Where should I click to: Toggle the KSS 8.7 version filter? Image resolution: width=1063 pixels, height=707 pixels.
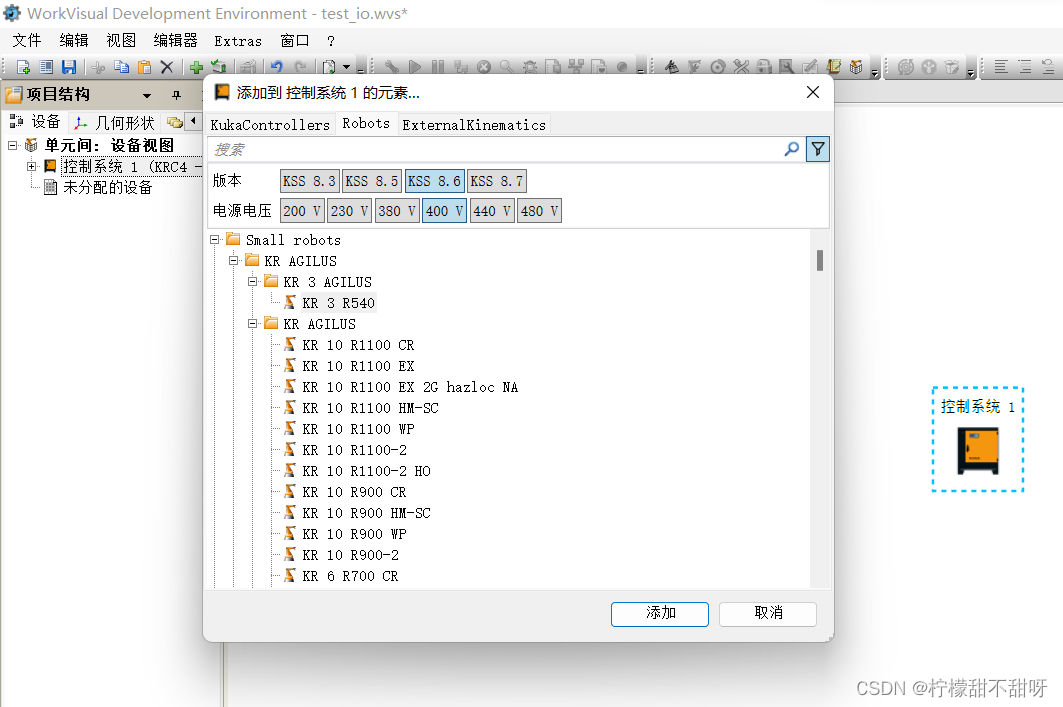point(497,181)
